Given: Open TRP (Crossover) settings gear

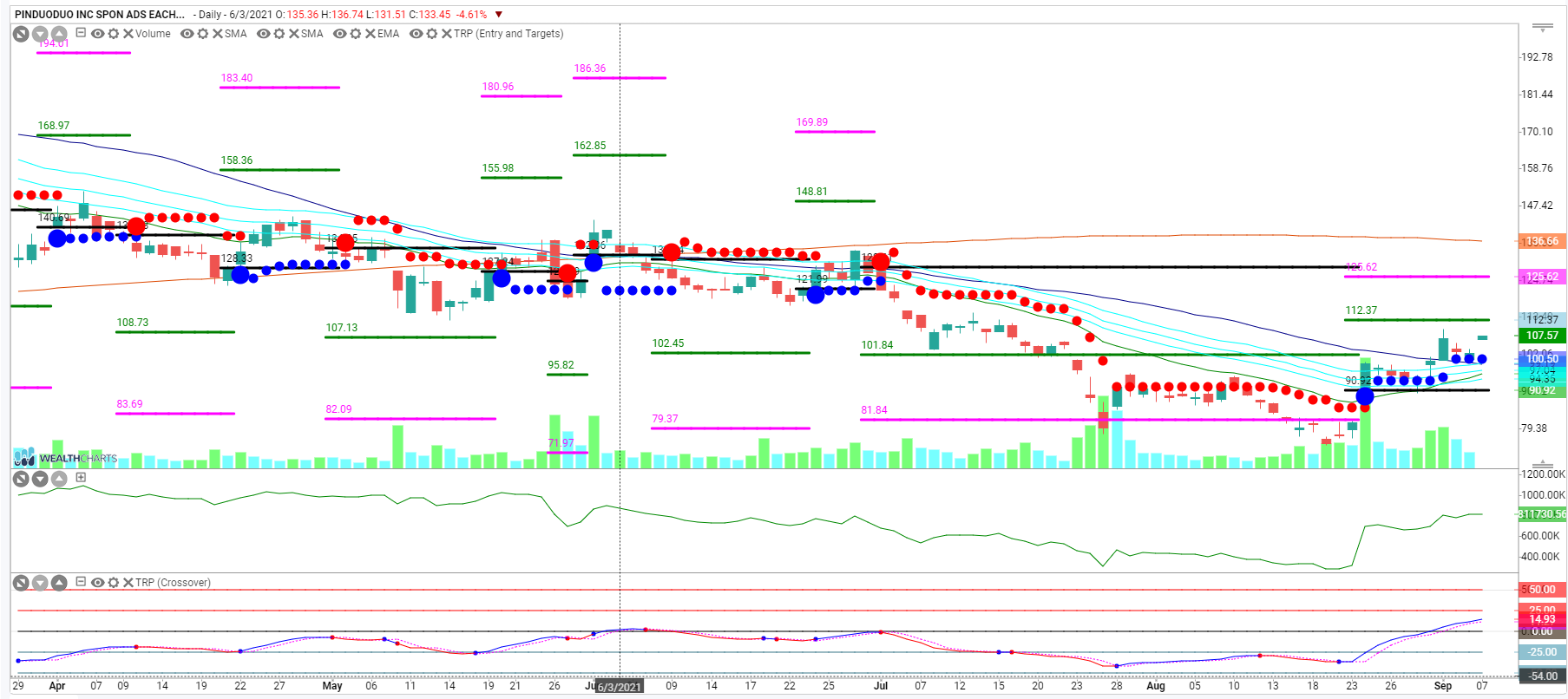Looking at the screenshot, I should click(114, 583).
